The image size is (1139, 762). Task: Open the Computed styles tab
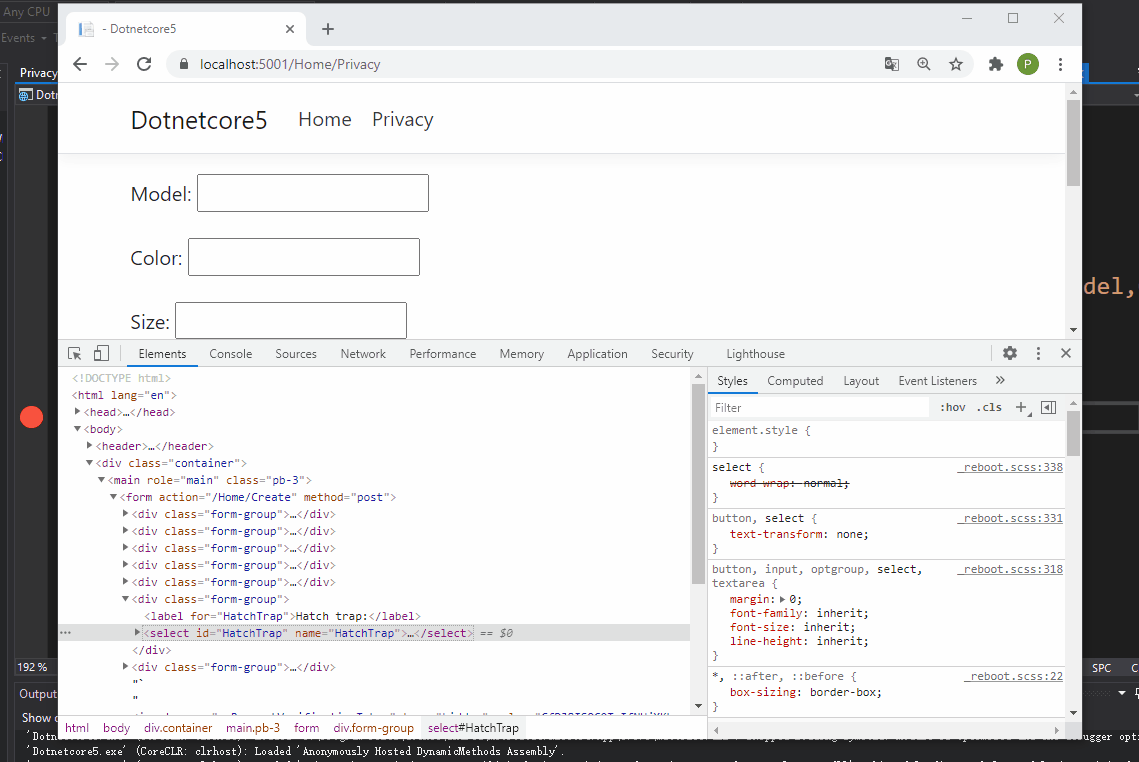795,380
